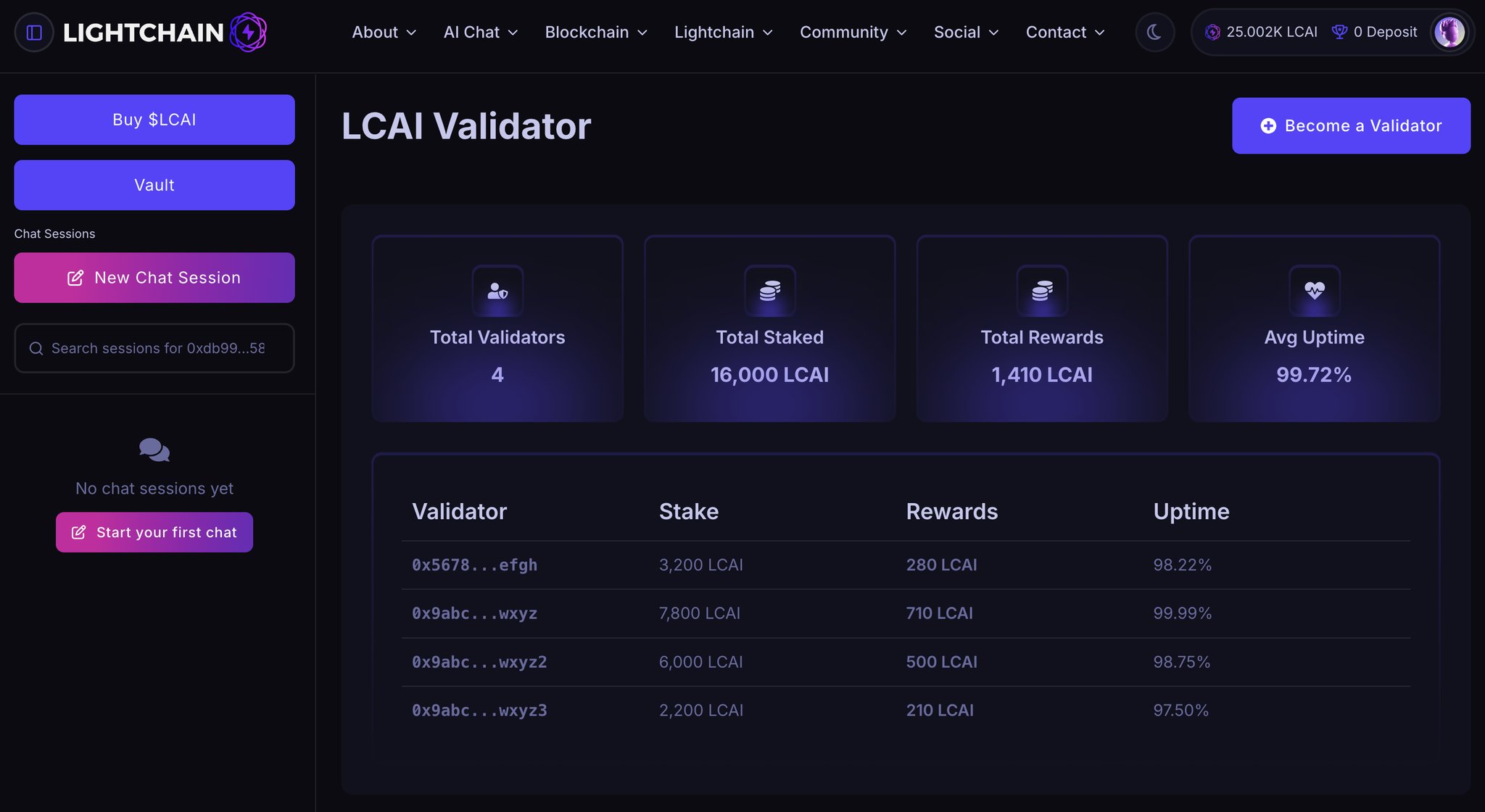Click the Avg Uptime heartbeat icon
Viewport: 1485px width, 812px height.
[1315, 291]
